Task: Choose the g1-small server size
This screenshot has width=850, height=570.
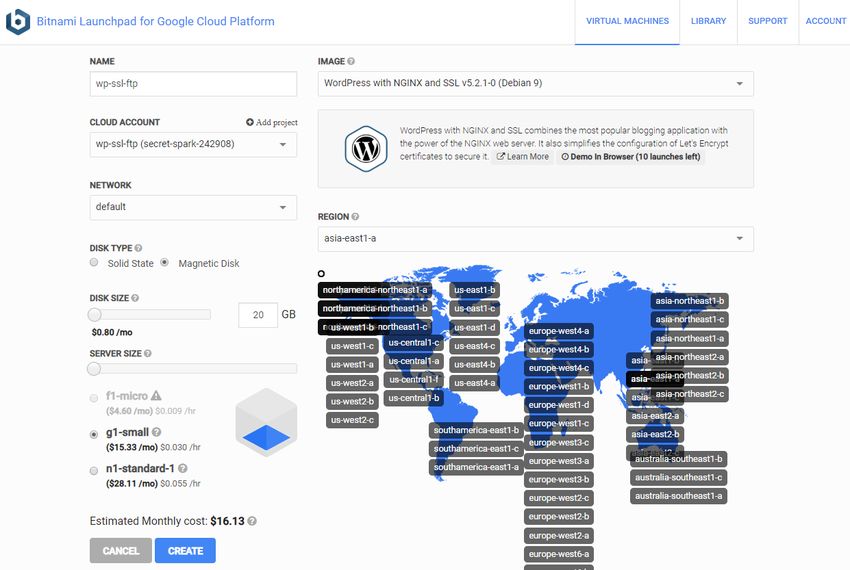Action: coord(94,434)
